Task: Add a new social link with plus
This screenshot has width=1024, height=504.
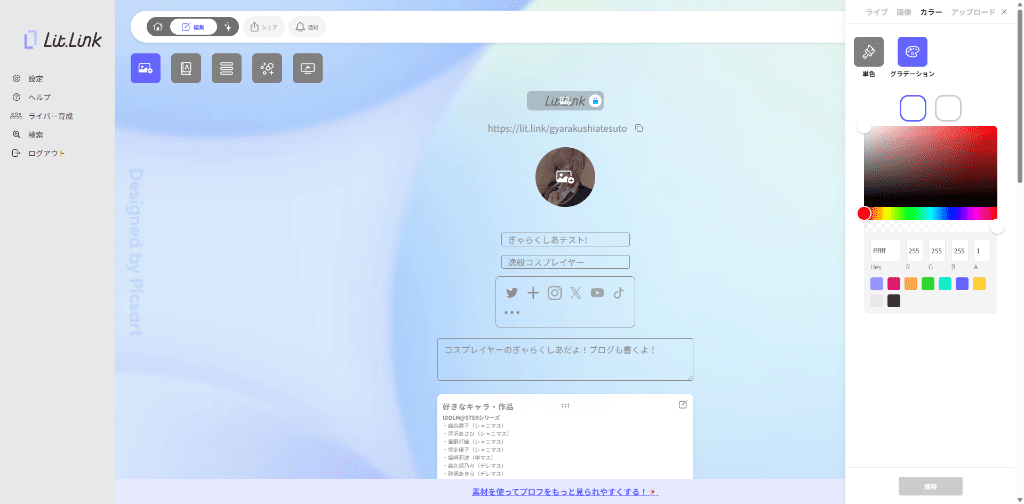Action: pos(533,293)
